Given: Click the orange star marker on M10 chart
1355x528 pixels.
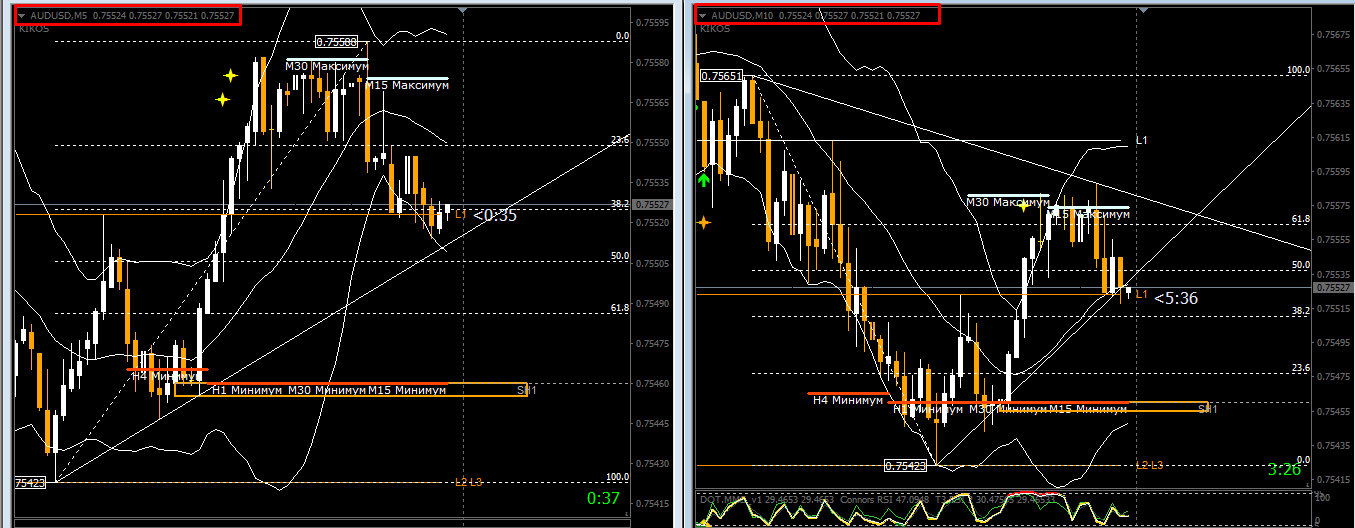Looking at the screenshot, I should pyautogui.click(x=705, y=223).
